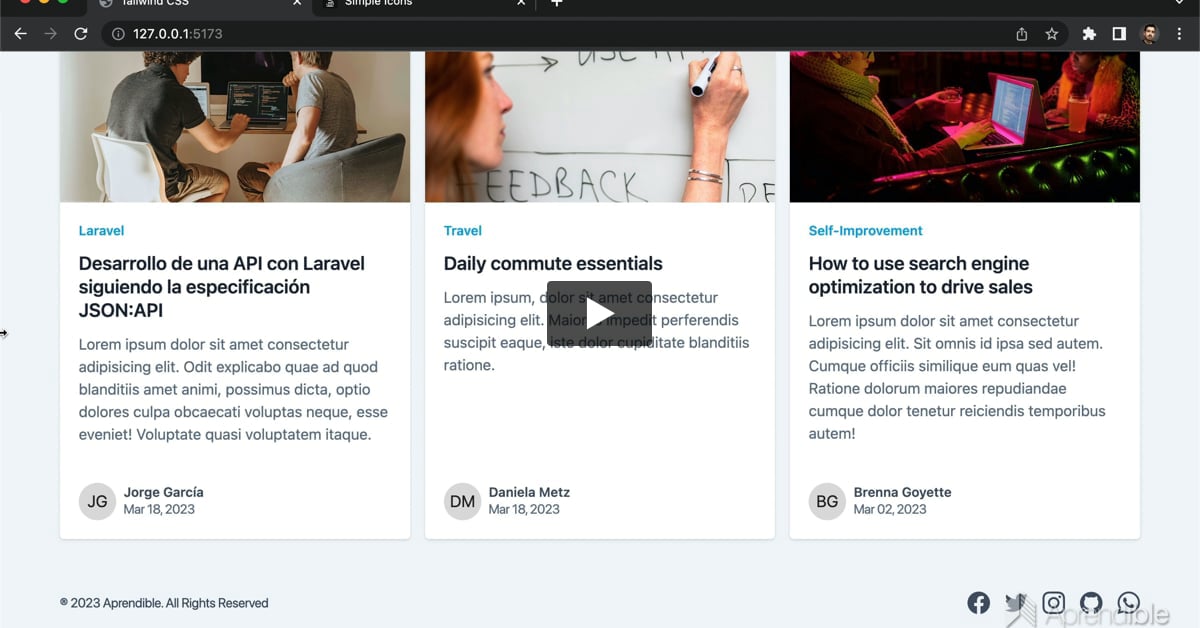
Task: Click the GitHub icon in footer
Action: click(x=1091, y=602)
